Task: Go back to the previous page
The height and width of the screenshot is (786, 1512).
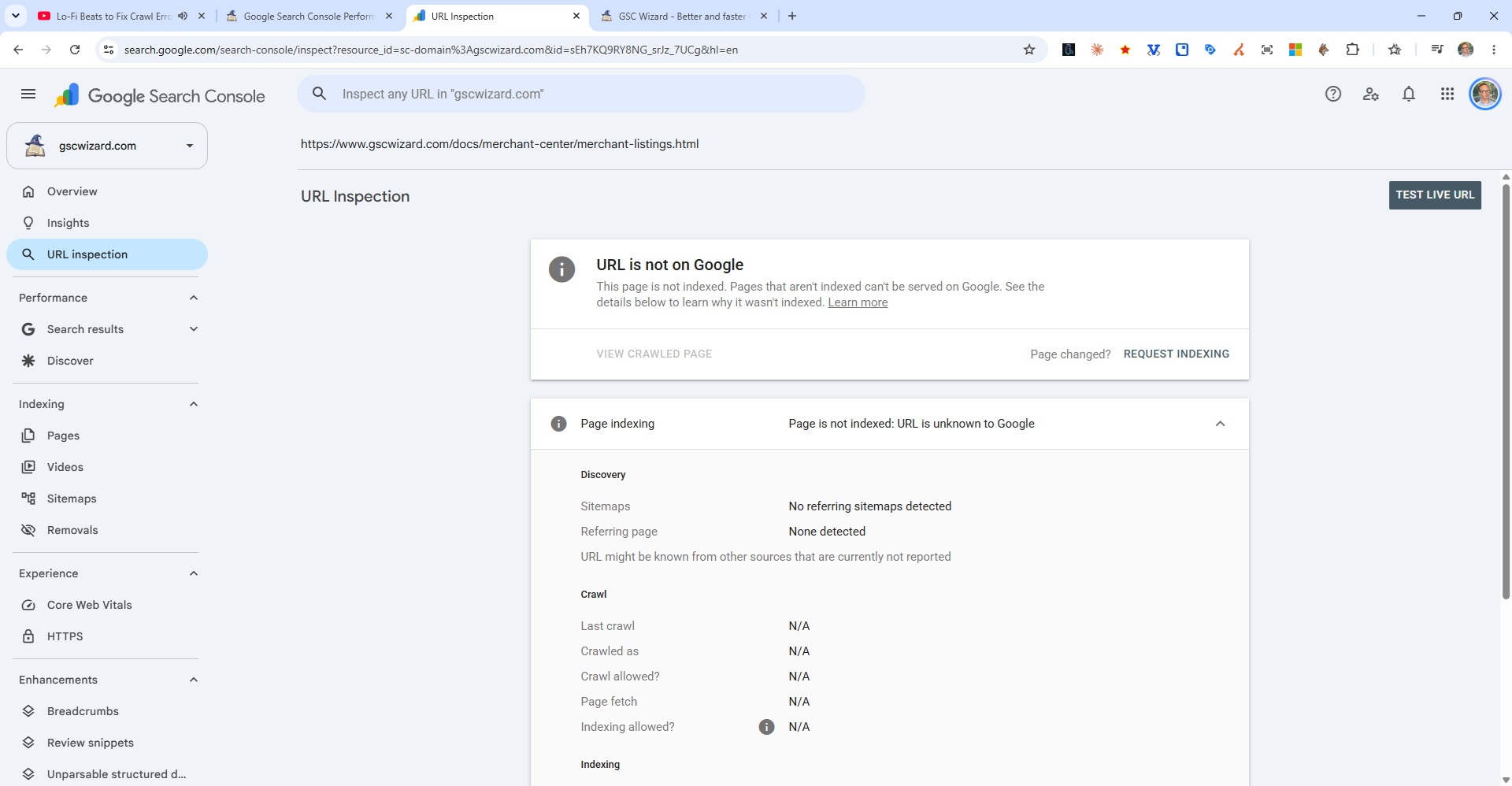Action: (18, 50)
